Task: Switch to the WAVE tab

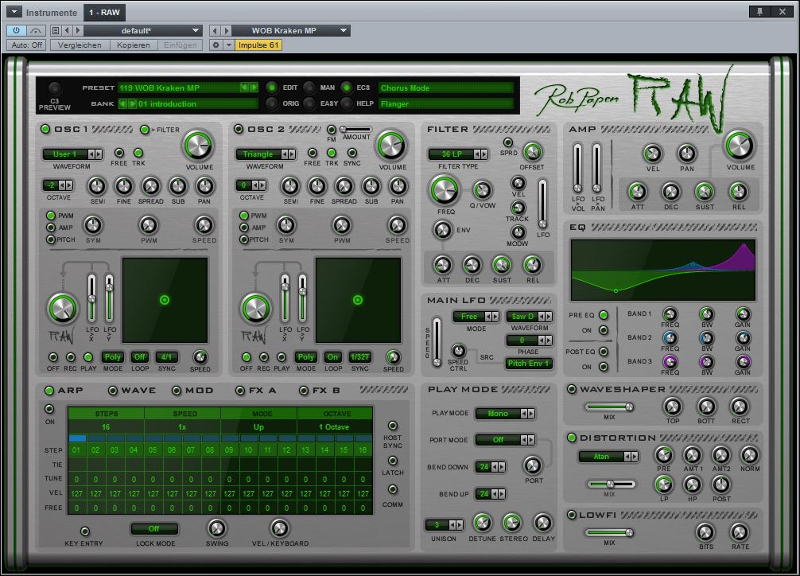Action: pos(132,390)
